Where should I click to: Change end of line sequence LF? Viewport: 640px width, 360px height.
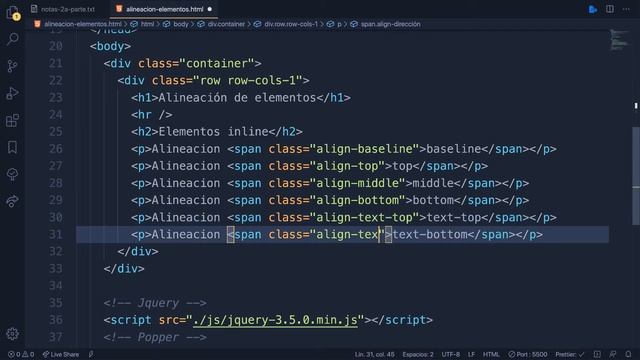[471, 354]
